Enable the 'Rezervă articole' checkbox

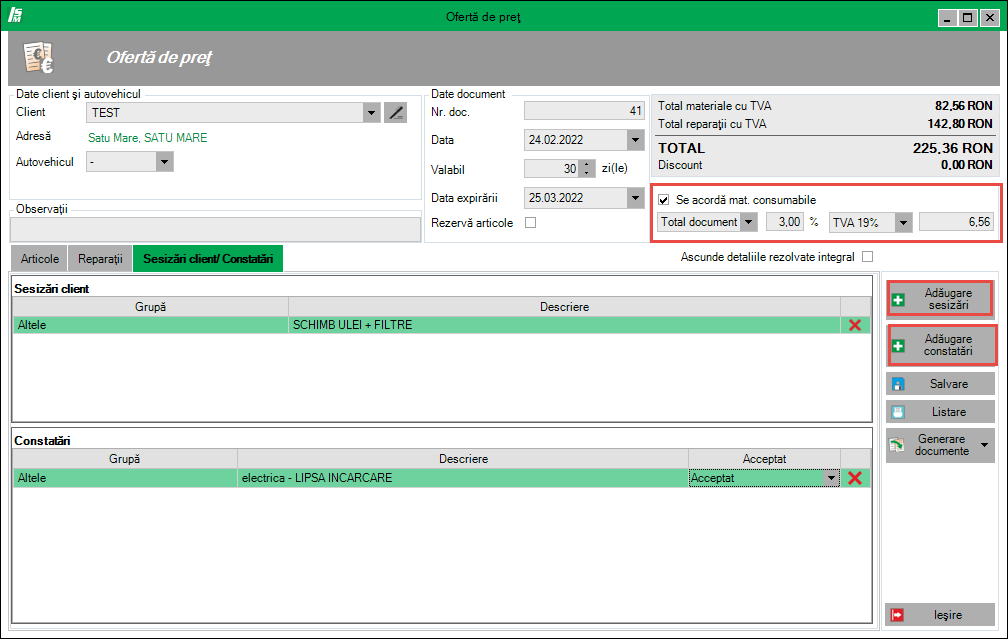click(530, 222)
